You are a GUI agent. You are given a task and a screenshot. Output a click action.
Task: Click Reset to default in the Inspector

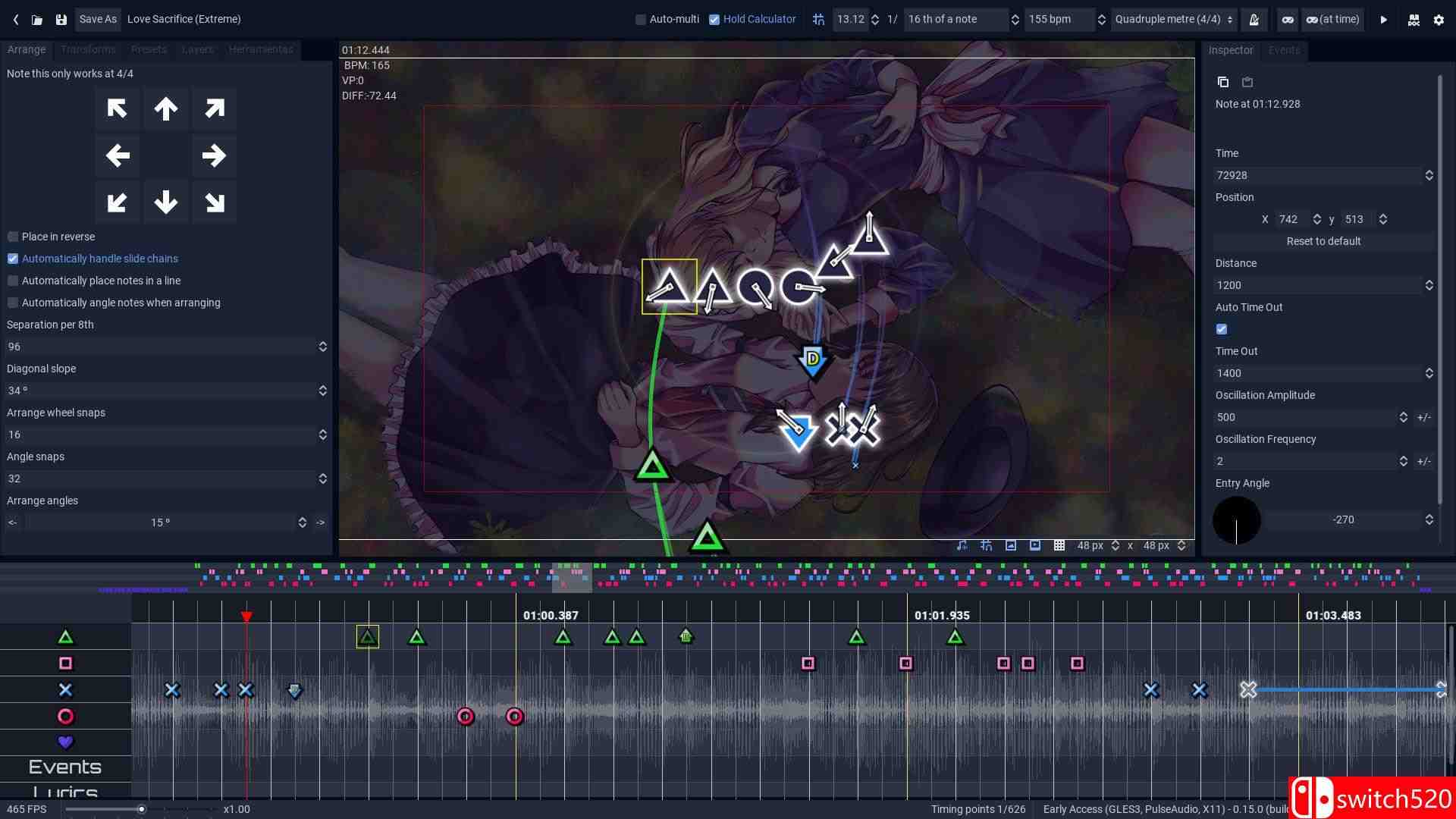pyautogui.click(x=1323, y=240)
